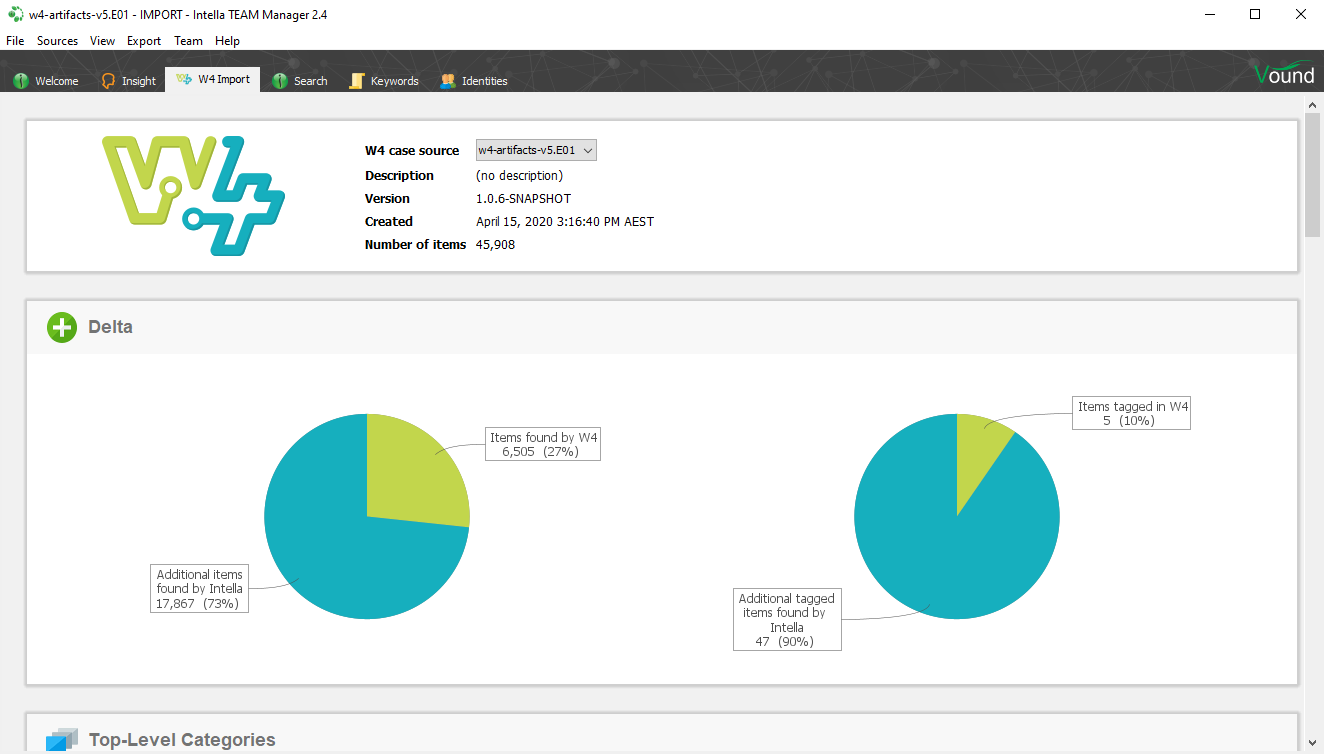This screenshot has width=1324, height=754.
Task: Click the Top-Level Categories icon
Action: [62, 740]
